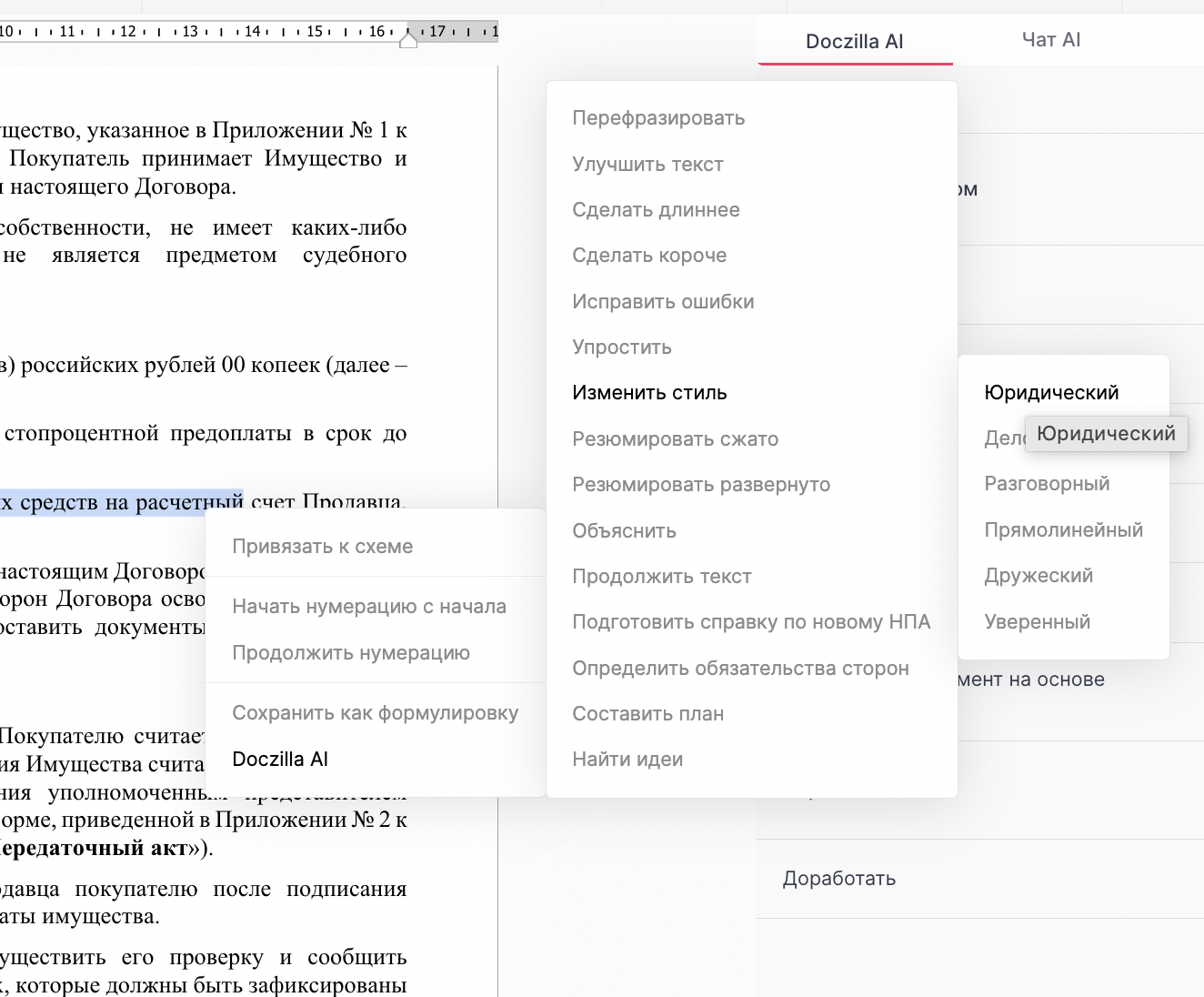
Task: Click Привязать к схеме
Action: pos(322,547)
